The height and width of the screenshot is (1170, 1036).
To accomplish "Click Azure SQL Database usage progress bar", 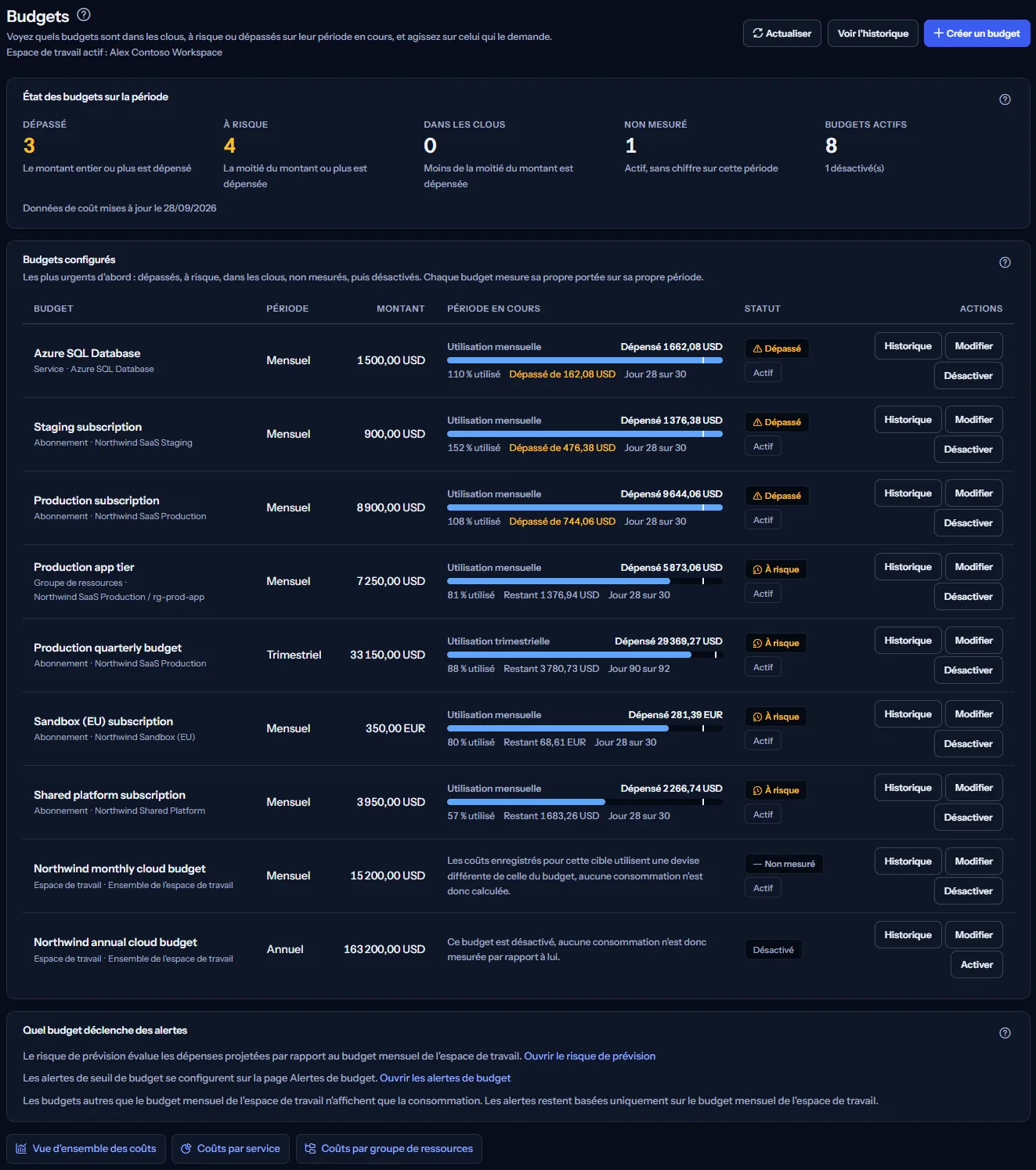I will (x=584, y=360).
